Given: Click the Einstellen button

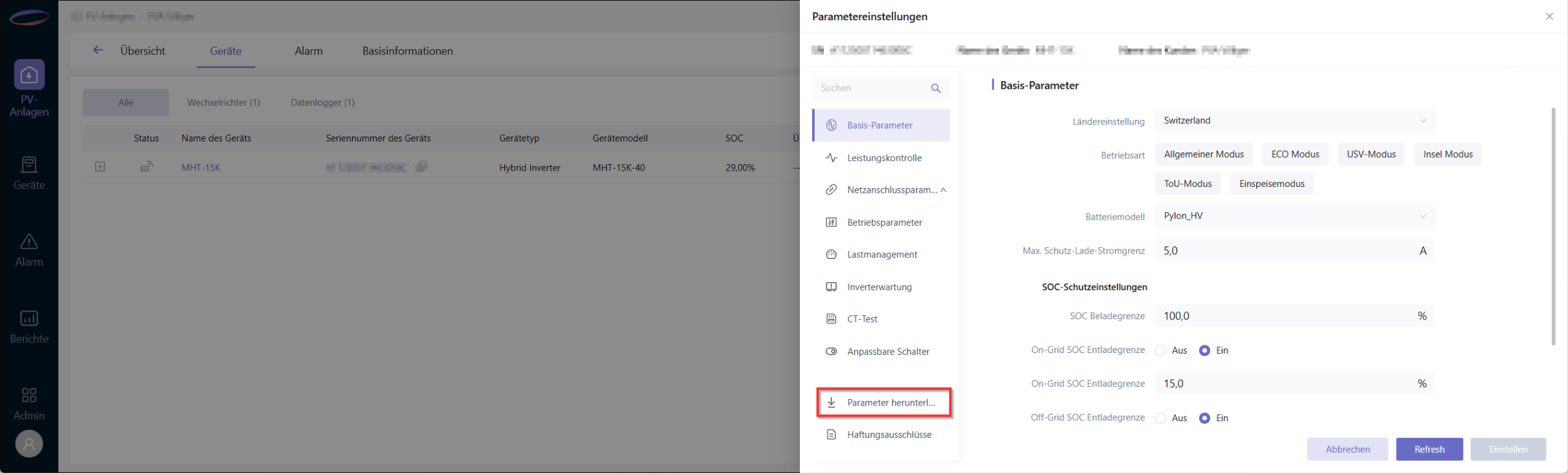Looking at the screenshot, I should (x=1508, y=449).
